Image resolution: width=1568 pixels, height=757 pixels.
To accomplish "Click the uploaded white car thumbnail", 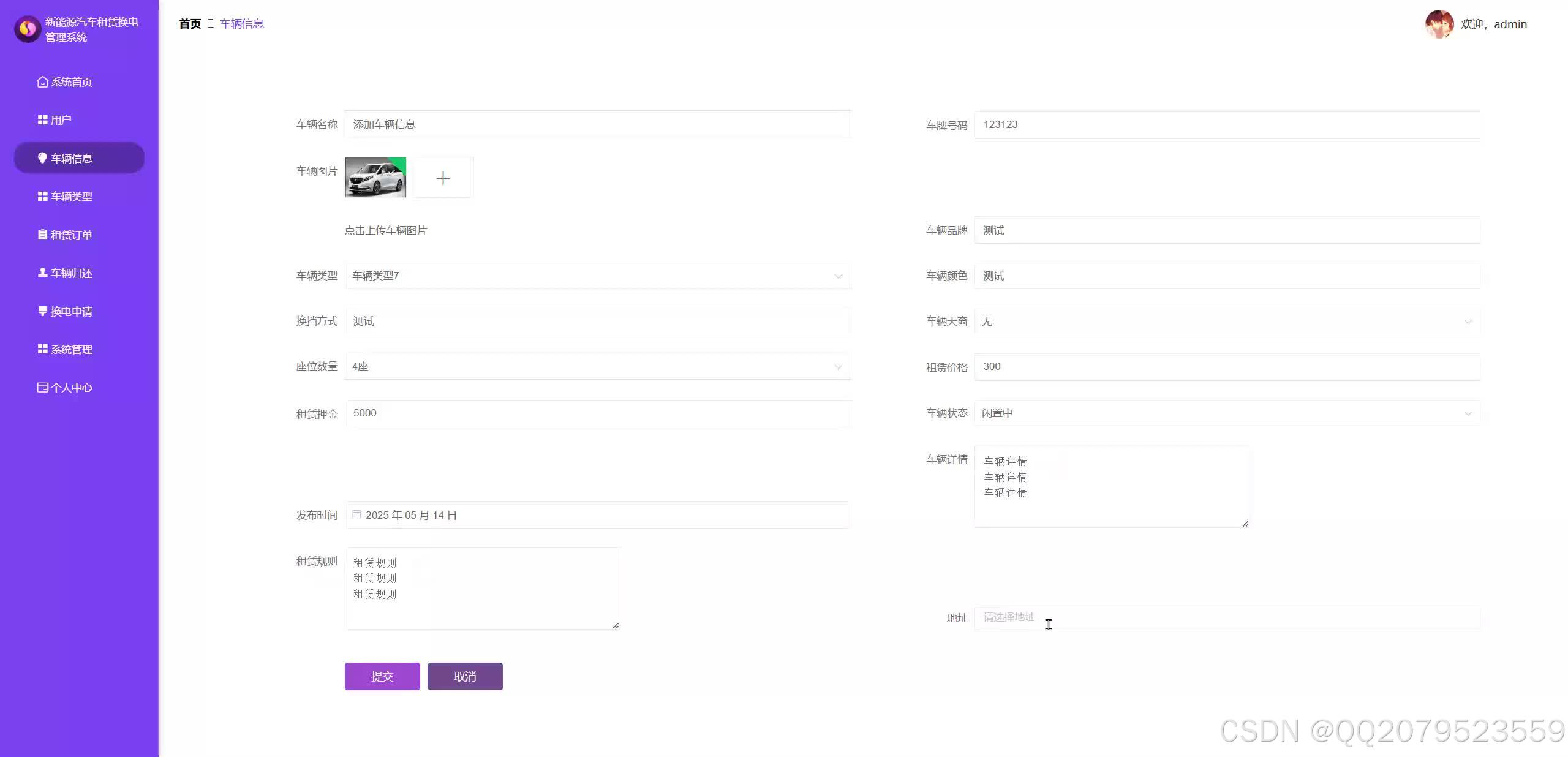I will (x=375, y=178).
